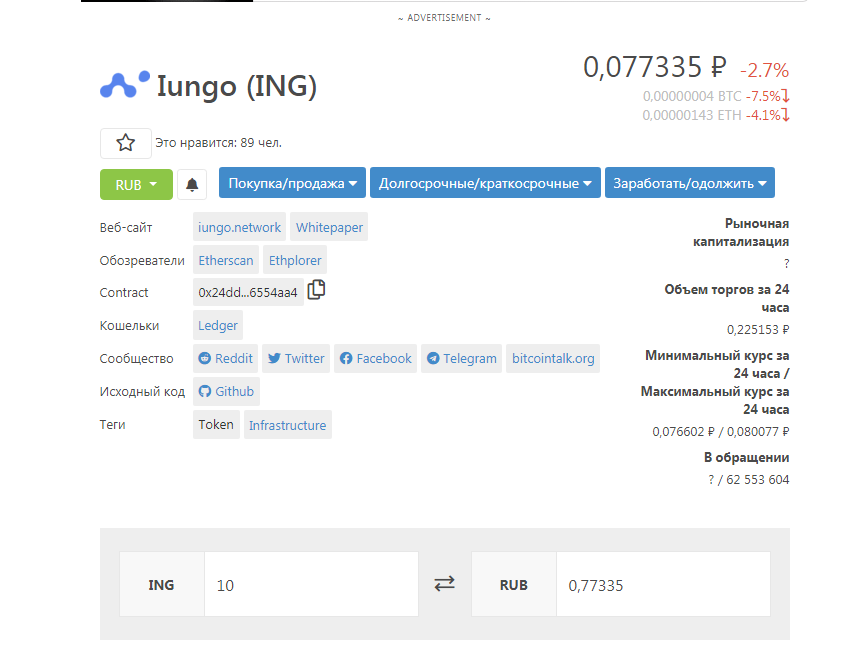The width and height of the screenshot is (860, 647).
Task: Click 0,00000004 BTC price value
Action: [x=692, y=96]
